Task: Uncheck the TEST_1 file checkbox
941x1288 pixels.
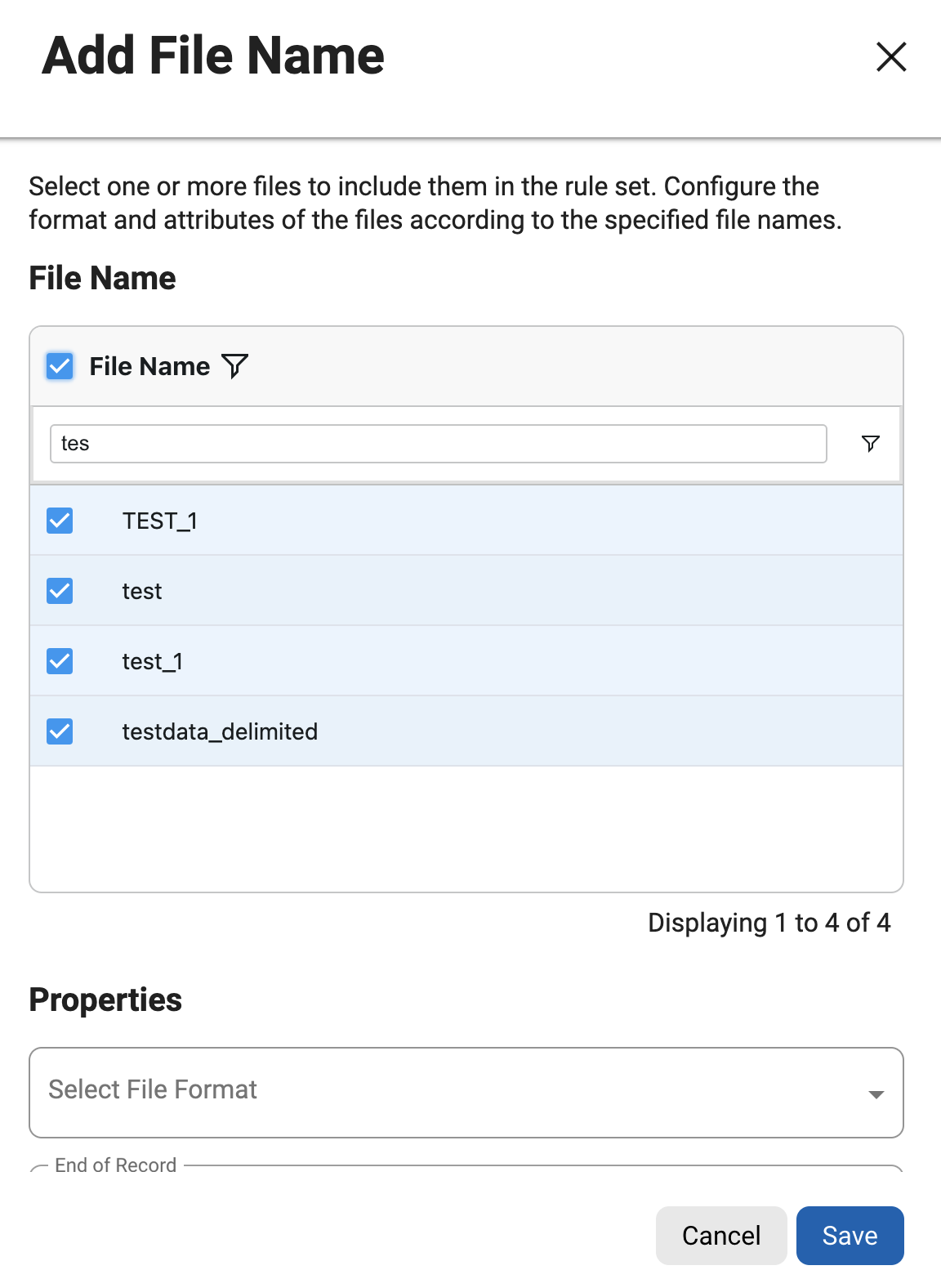Action: 60,521
